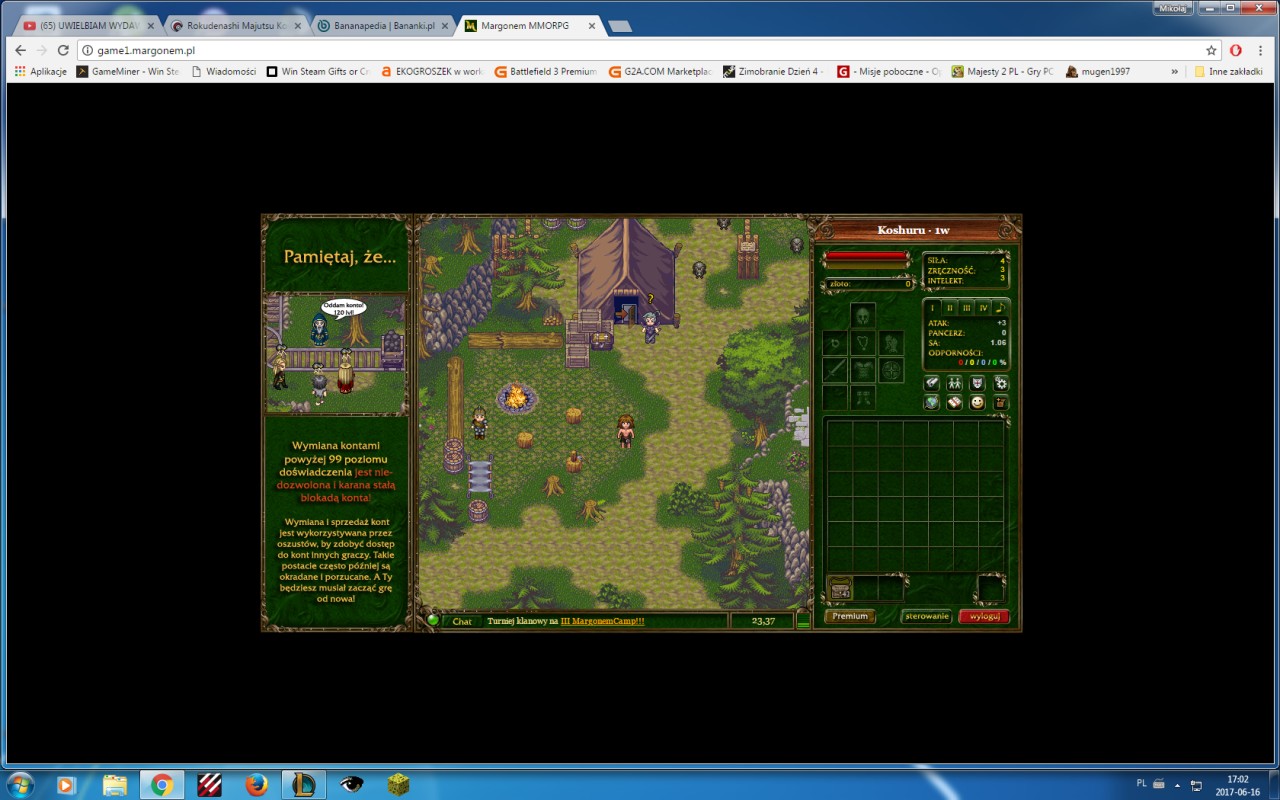Switch to the Bananapedia tab
This screenshot has width=1280, height=800.
click(x=383, y=25)
